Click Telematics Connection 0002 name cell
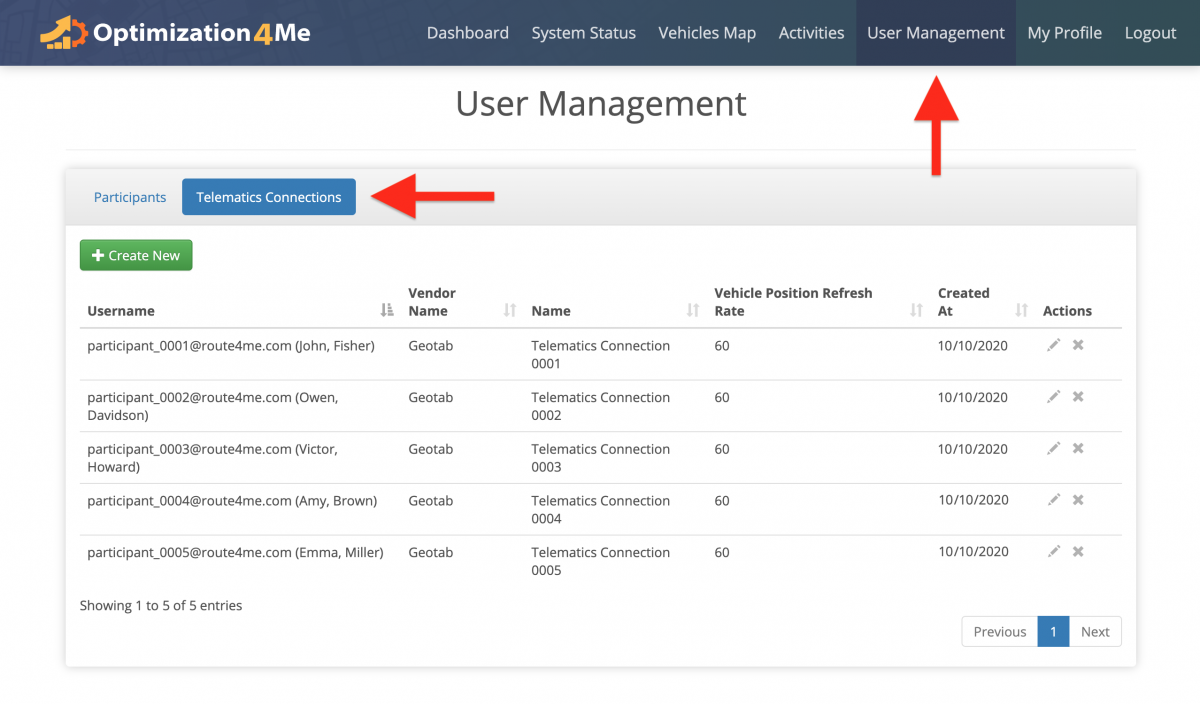Screen dimensions: 1200x707 (601, 406)
